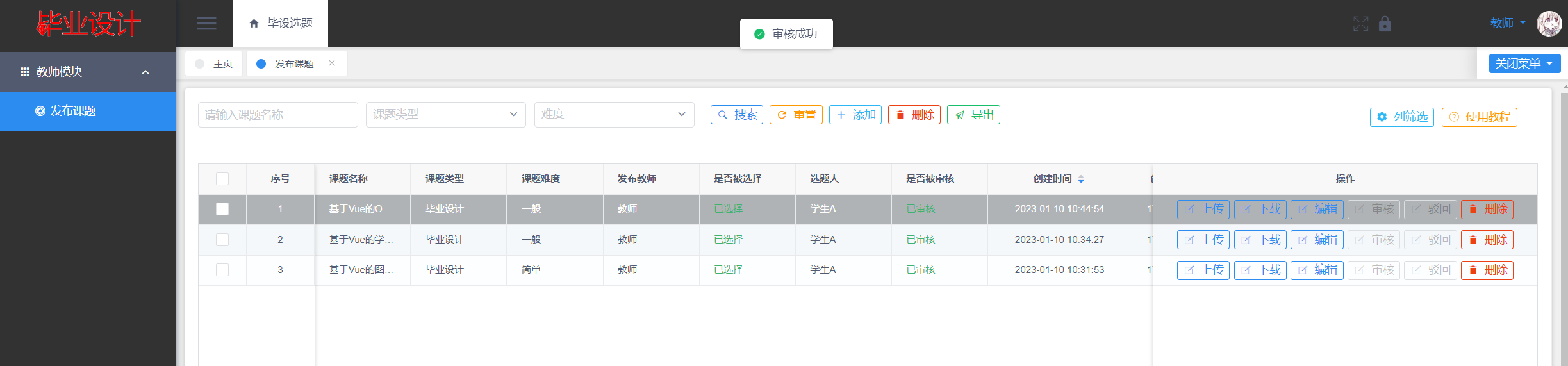This screenshot has width=1568, height=366.
Task: Expand the 关闭菜单 dropdown
Action: point(1524,63)
